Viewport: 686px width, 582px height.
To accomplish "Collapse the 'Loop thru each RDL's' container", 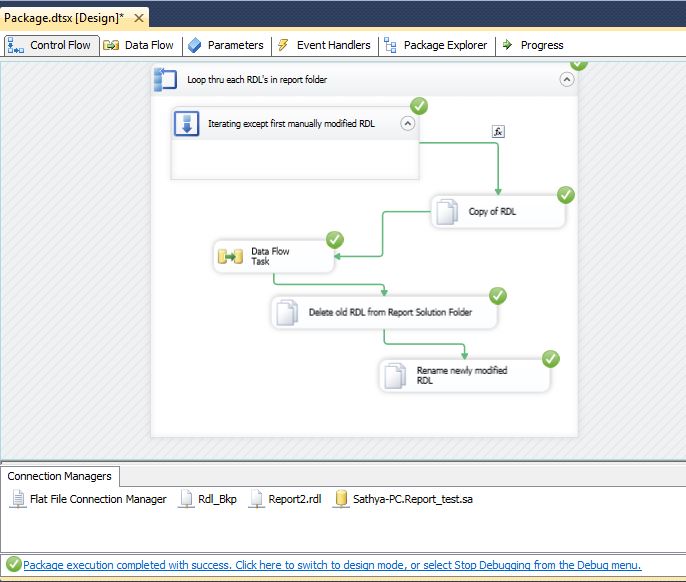I will [x=567, y=80].
